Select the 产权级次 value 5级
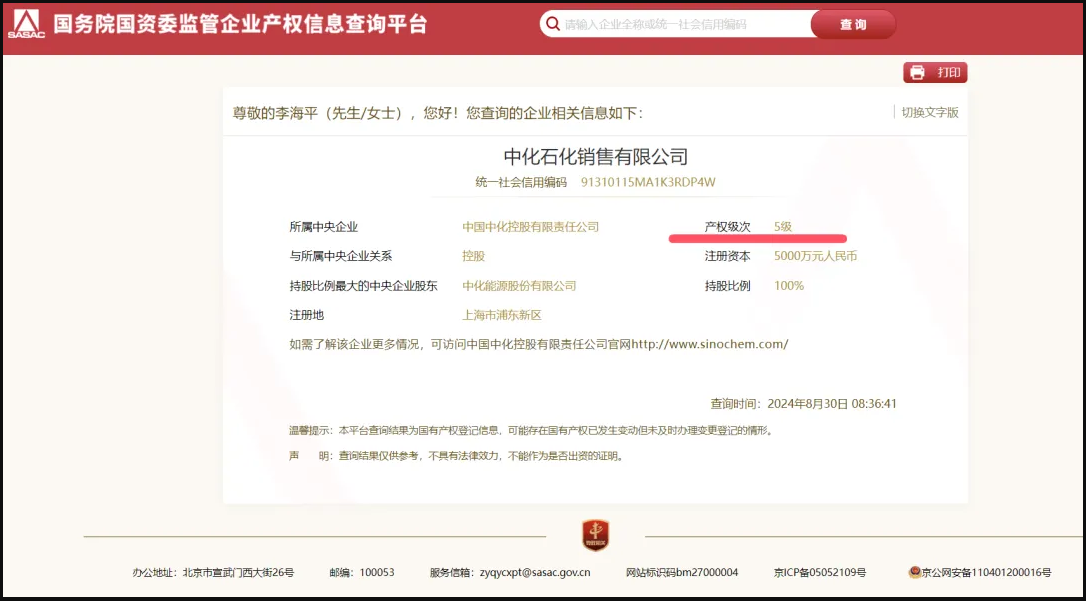The height and width of the screenshot is (601, 1086). [x=783, y=227]
